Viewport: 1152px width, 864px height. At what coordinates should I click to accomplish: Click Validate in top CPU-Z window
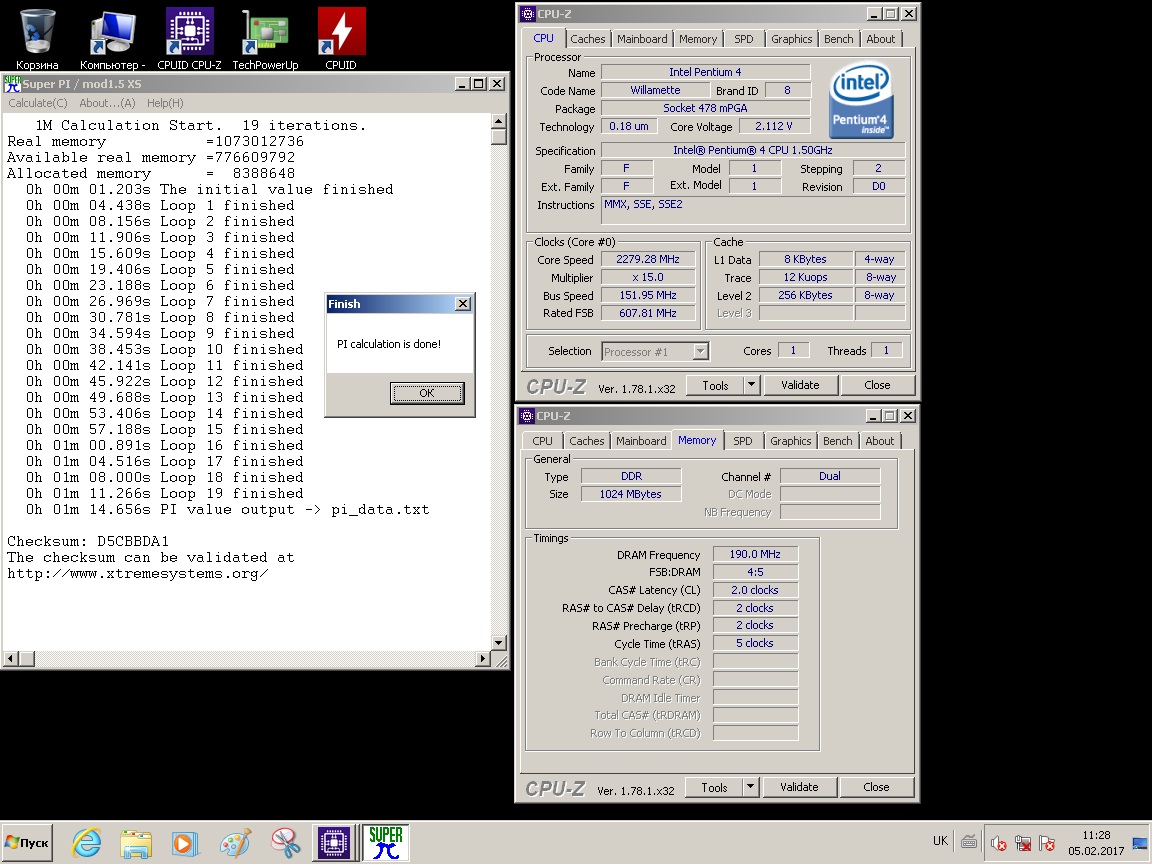[x=800, y=385]
